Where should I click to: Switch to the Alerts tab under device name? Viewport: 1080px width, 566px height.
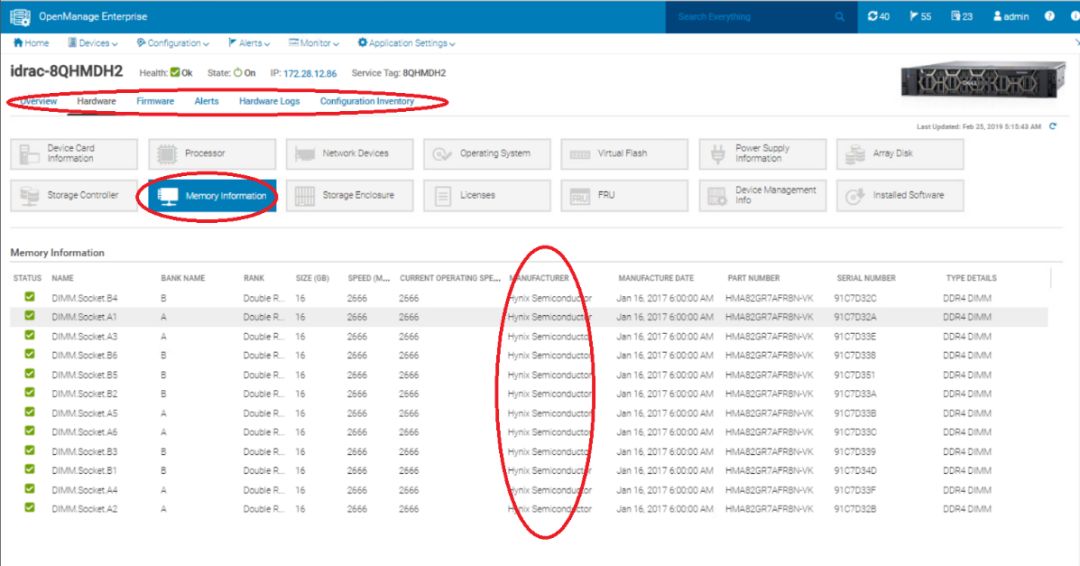(x=207, y=101)
